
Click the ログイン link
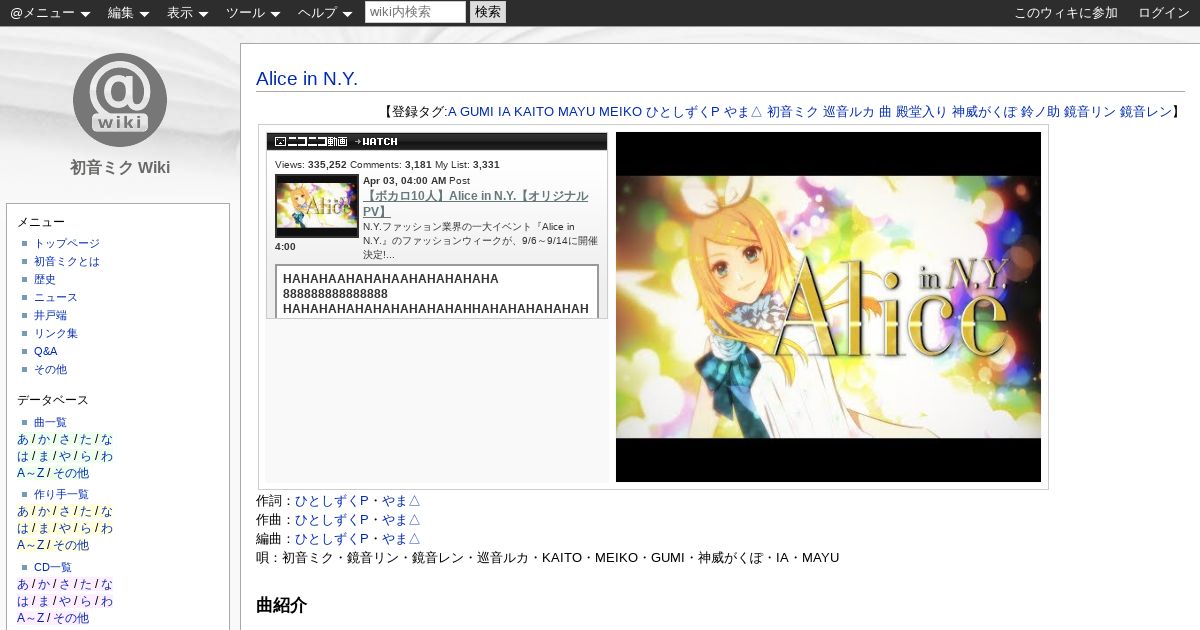coord(1164,13)
